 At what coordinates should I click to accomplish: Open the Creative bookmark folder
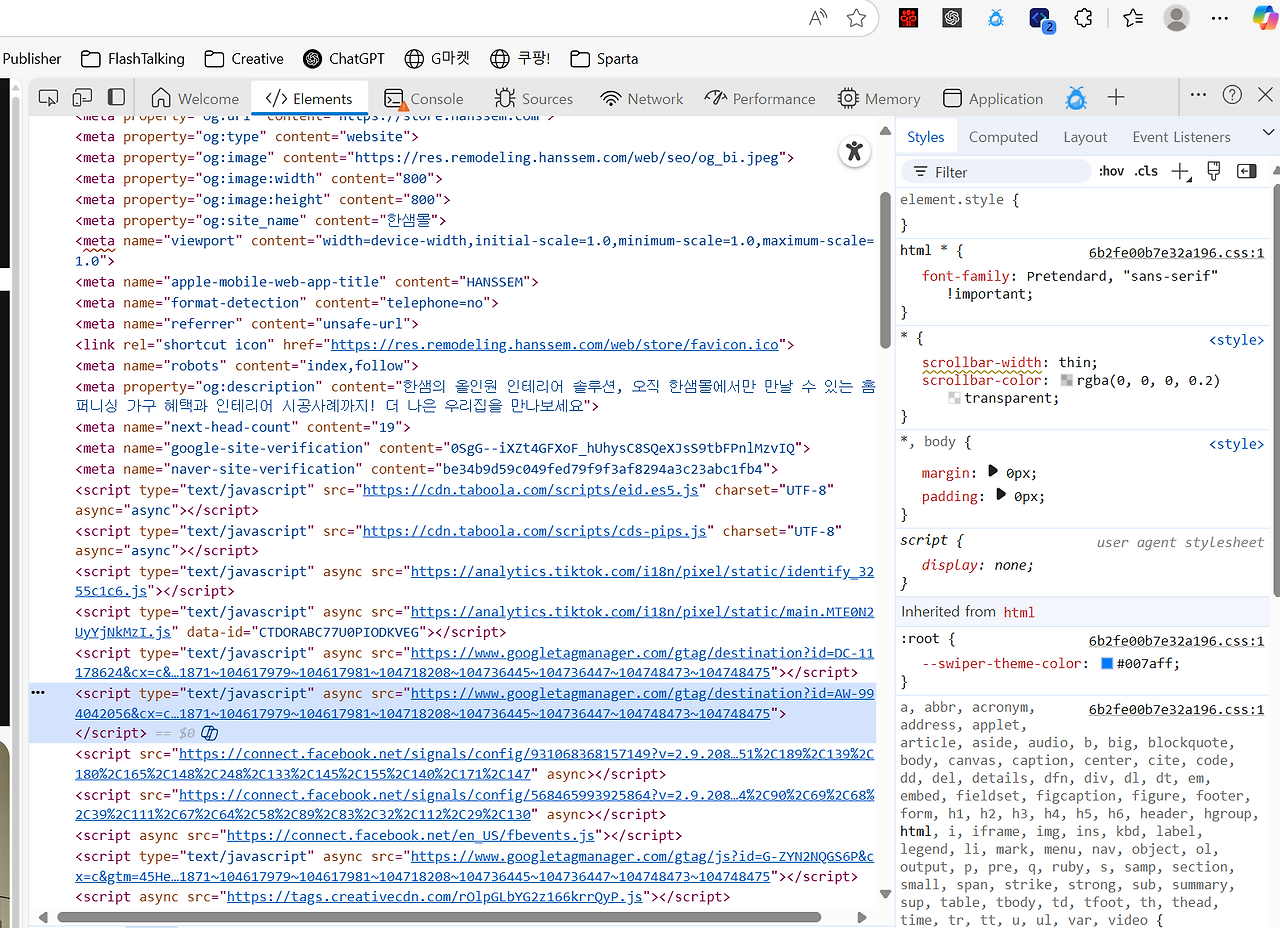point(244,58)
